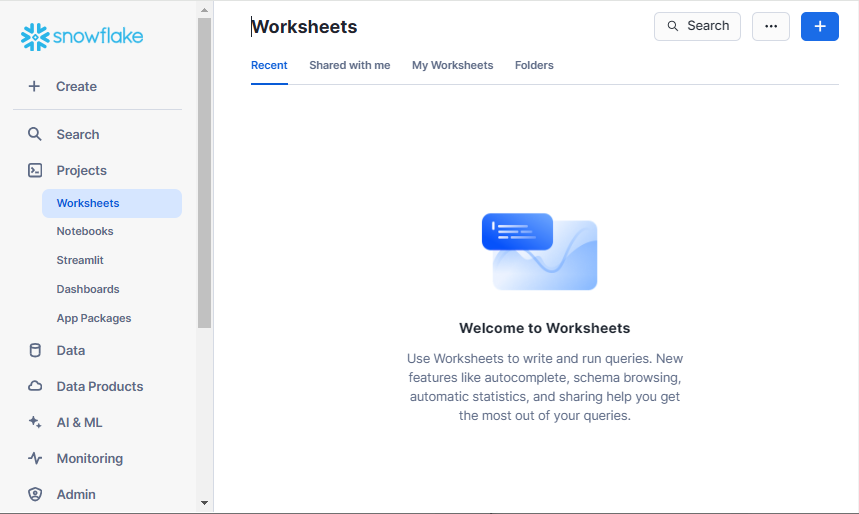Click the worksheets illustration graphic
859x514 pixels.
point(540,252)
